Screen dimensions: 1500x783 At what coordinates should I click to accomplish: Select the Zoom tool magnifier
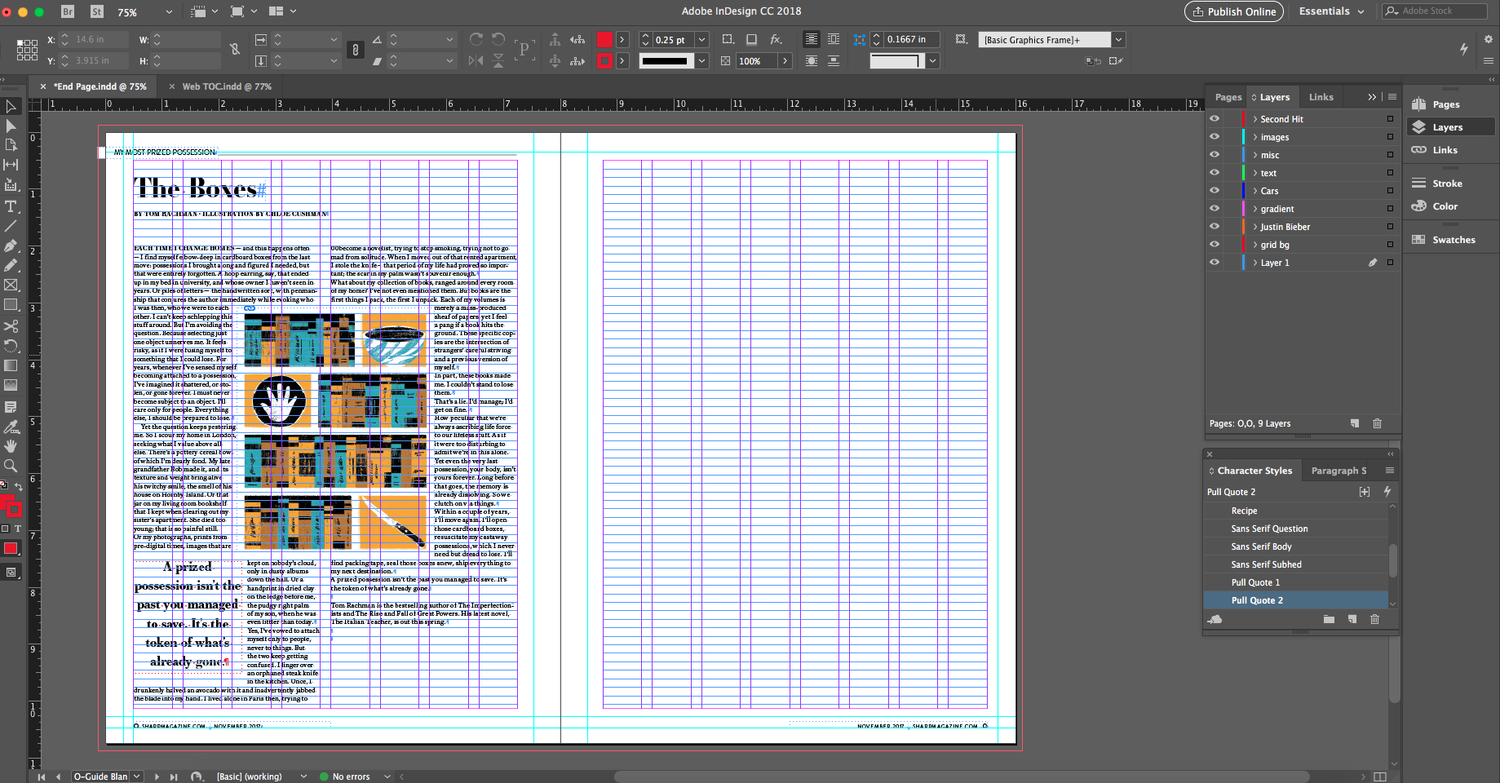coord(11,466)
